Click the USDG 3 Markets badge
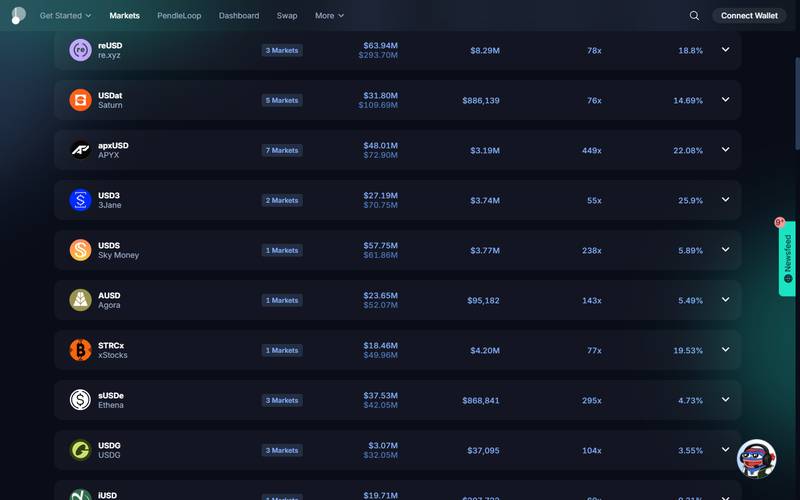800x500 pixels. click(x=282, y=451)
